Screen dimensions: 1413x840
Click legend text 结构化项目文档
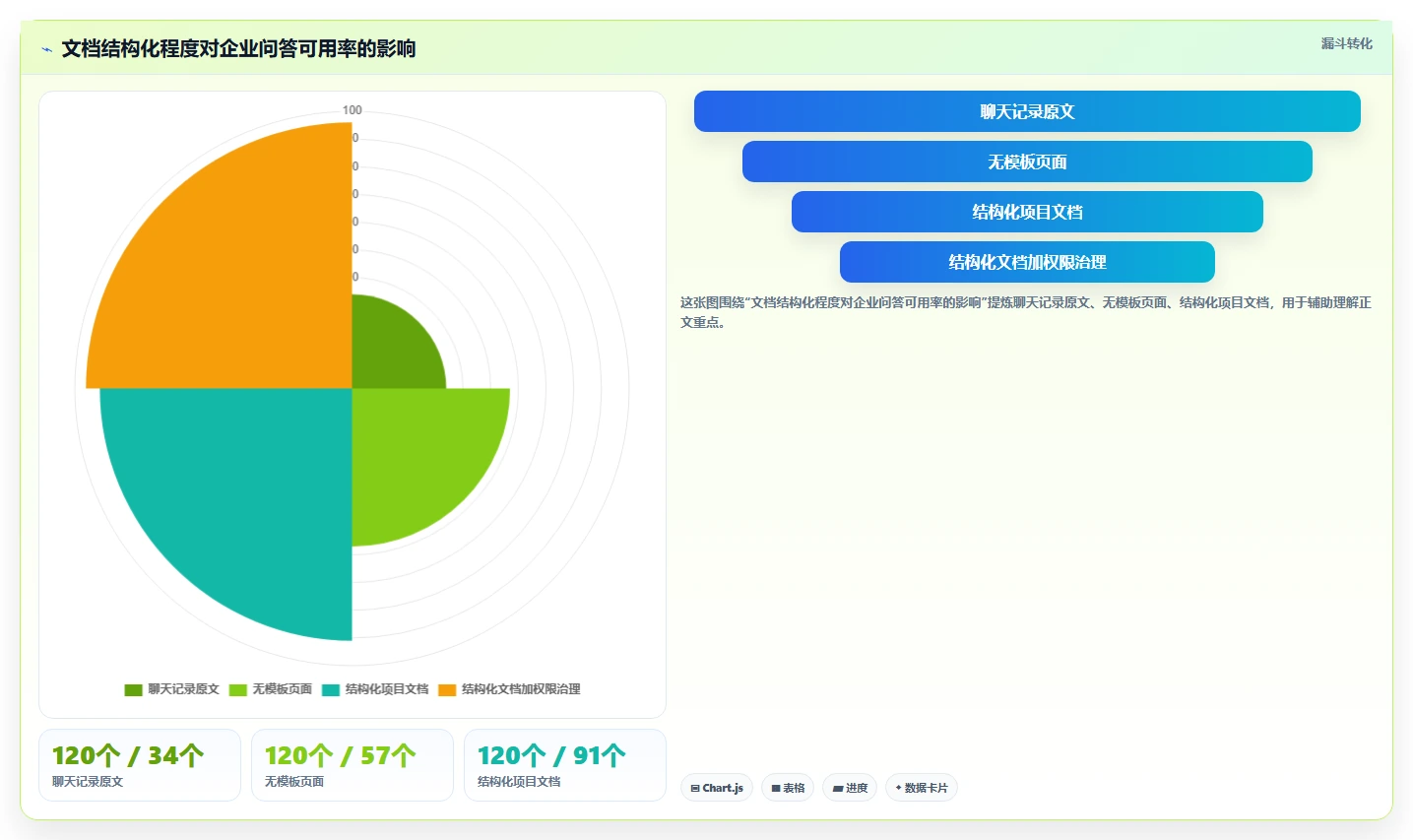tap(387, 689)
